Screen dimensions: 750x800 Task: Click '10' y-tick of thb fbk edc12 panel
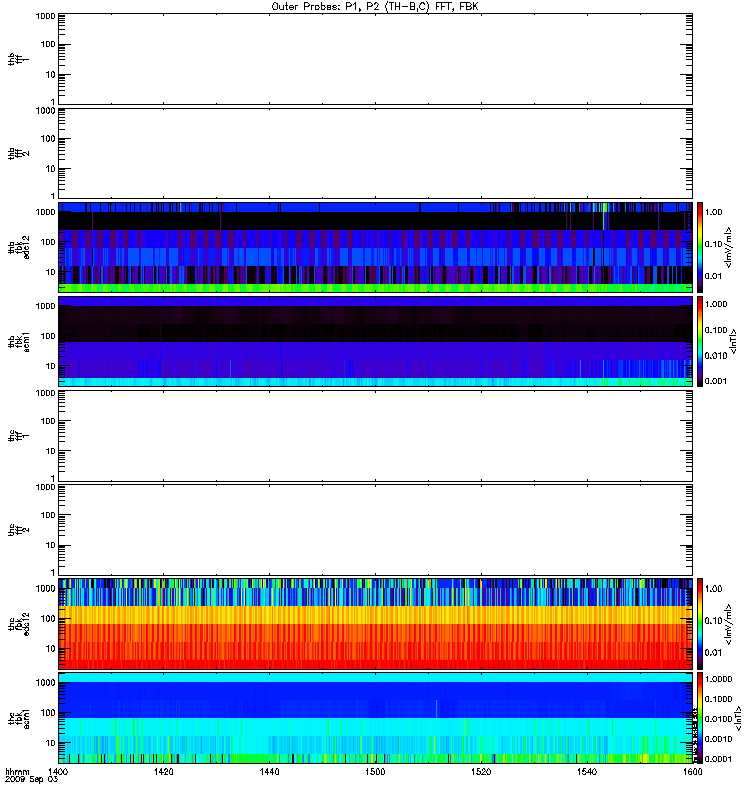point(51,272)
